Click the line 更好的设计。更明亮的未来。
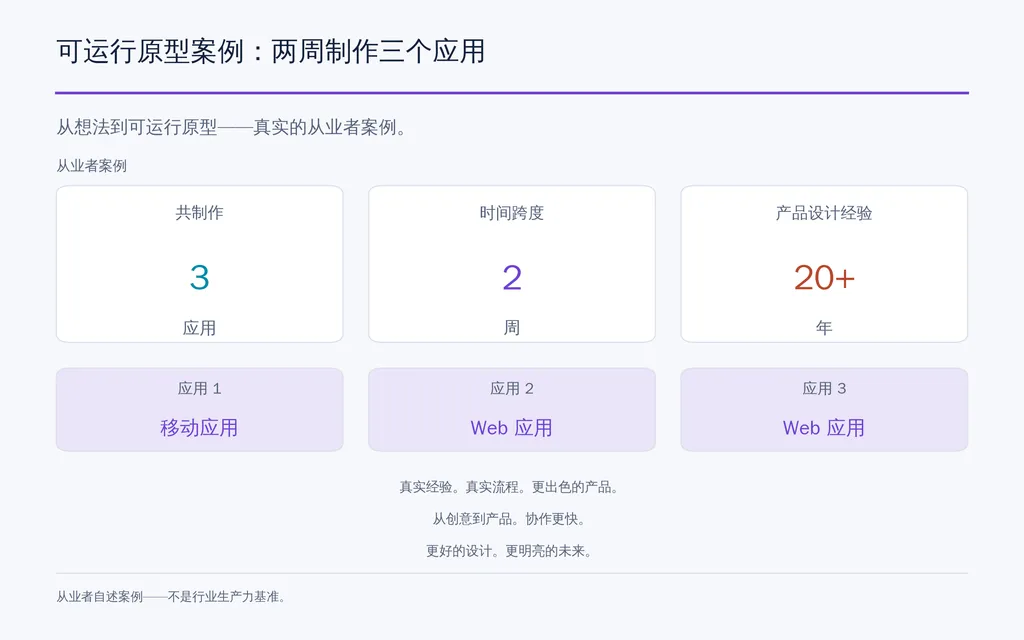Screen dimensions: 1024x640 coord(509,551)
